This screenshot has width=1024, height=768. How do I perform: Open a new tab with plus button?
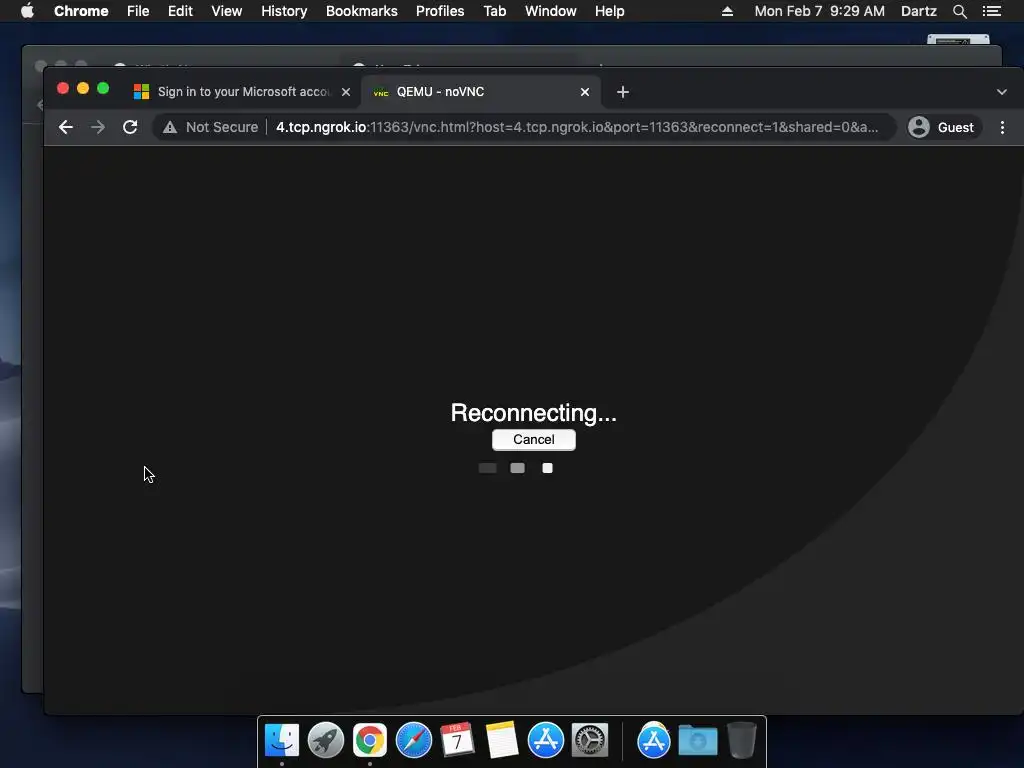pos(623,92)
